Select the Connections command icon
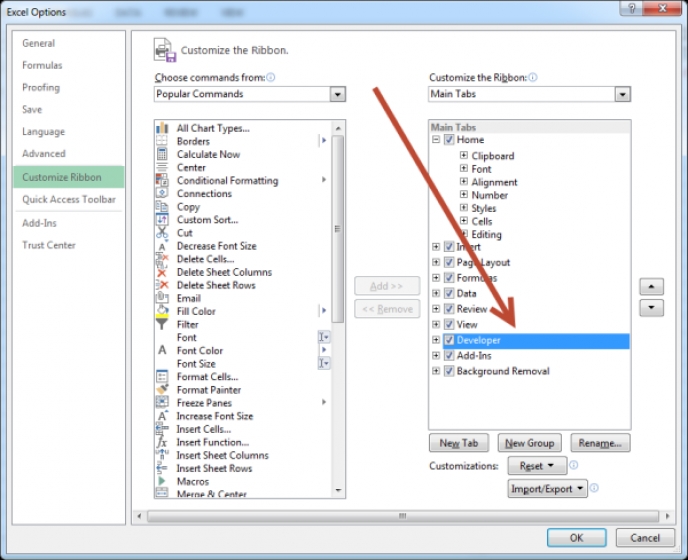 point(162,193)
